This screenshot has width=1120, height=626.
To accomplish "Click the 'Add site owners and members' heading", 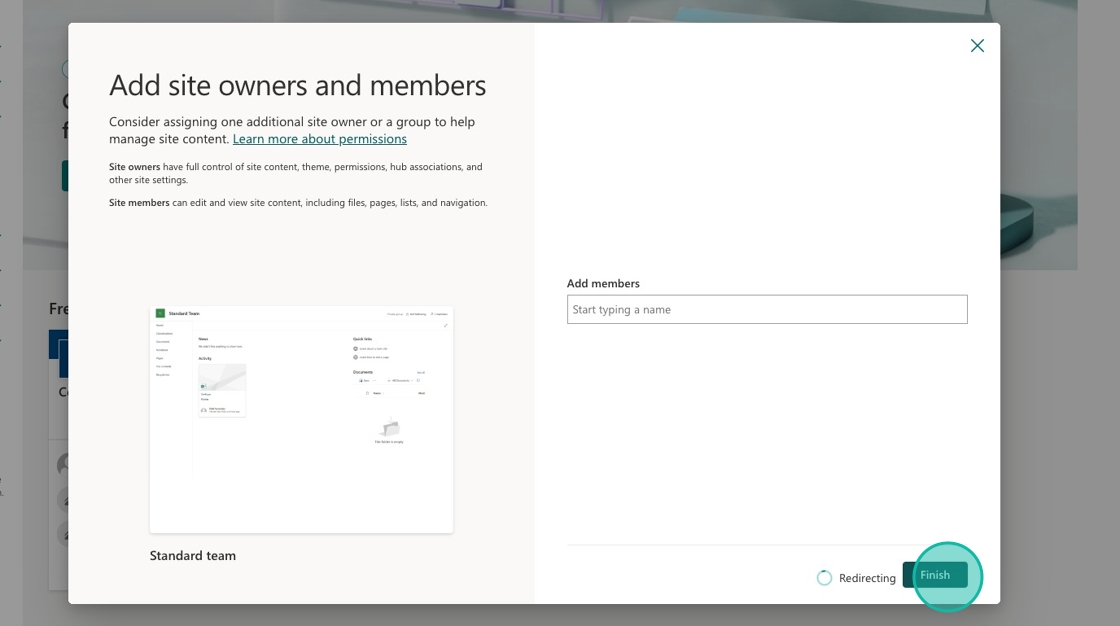I will click(x=297, y=86).
